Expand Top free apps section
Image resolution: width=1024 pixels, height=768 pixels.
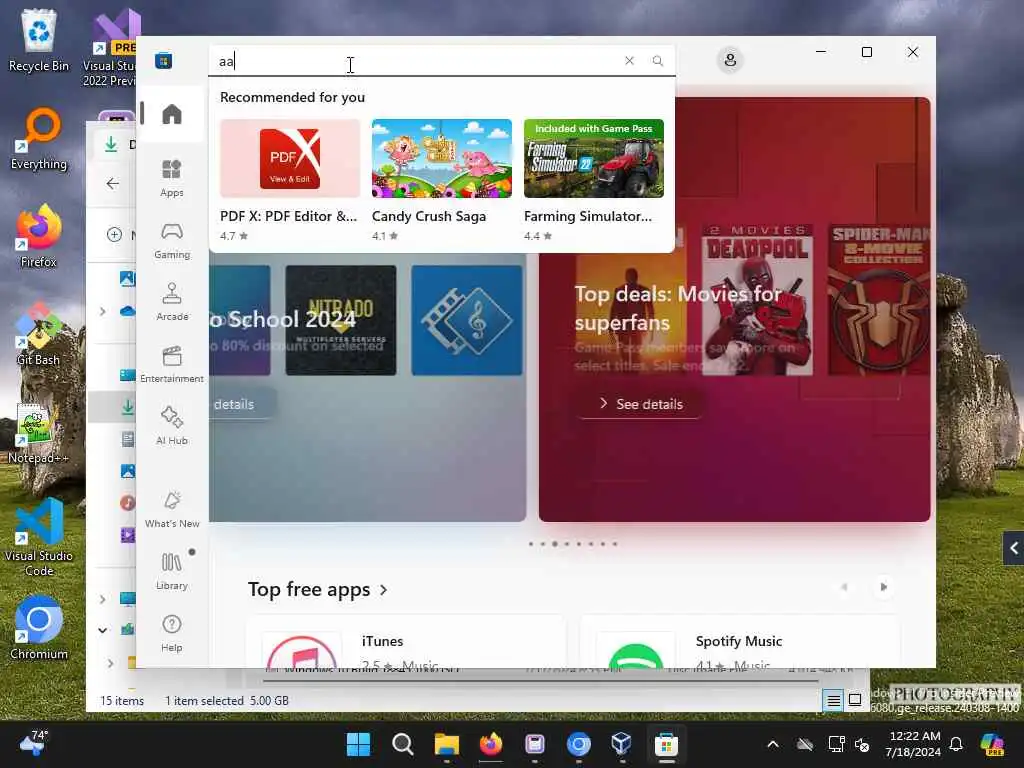click(x=317, y=590)
